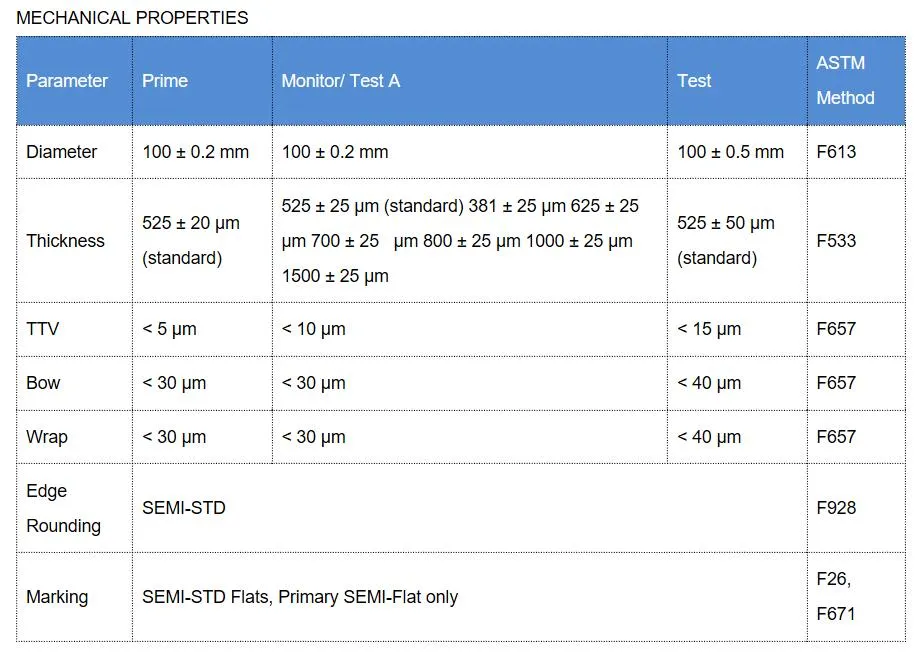This screenshot has width=919, height=656.
Task: Click the Monitor/ Test A column header
Action: point(341,81)
